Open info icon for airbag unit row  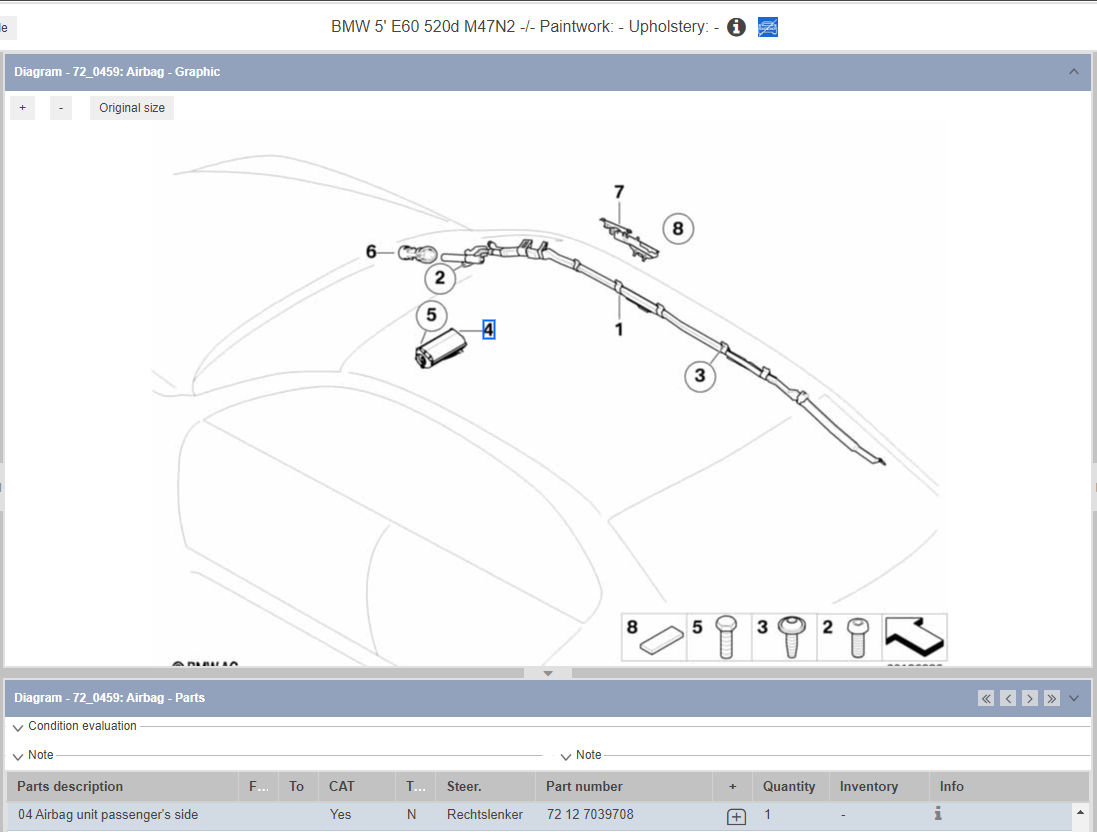click(x=938, y=813)
